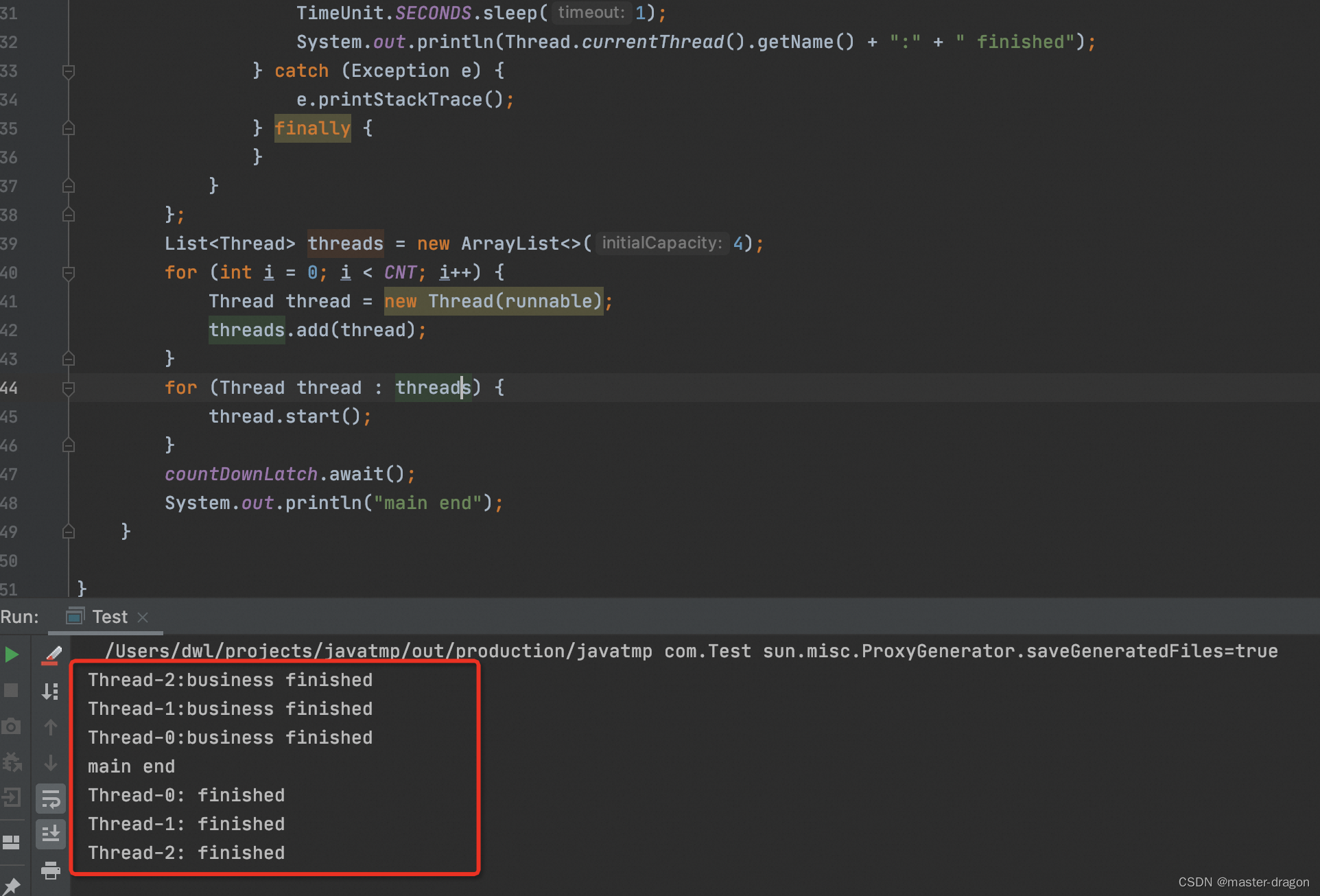Clear console output with eraser icon
This screenshot has width=1320, height=896.
tap(51, 655)
